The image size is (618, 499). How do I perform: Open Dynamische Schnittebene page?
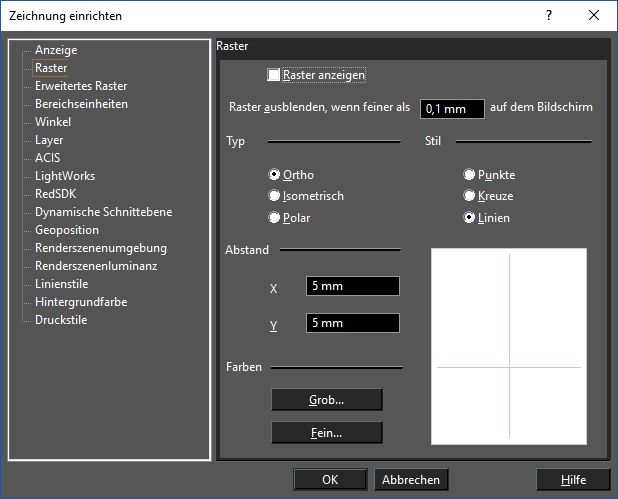[x=103, y=212]
